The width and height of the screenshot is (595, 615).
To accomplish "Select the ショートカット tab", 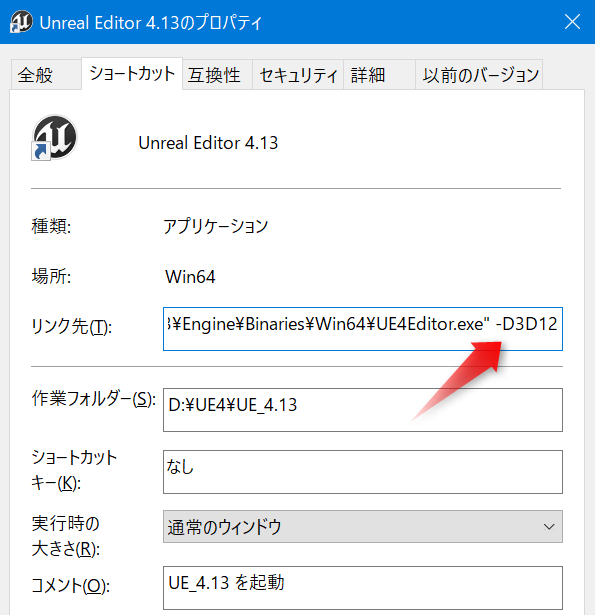I will [x=132, y=74].
